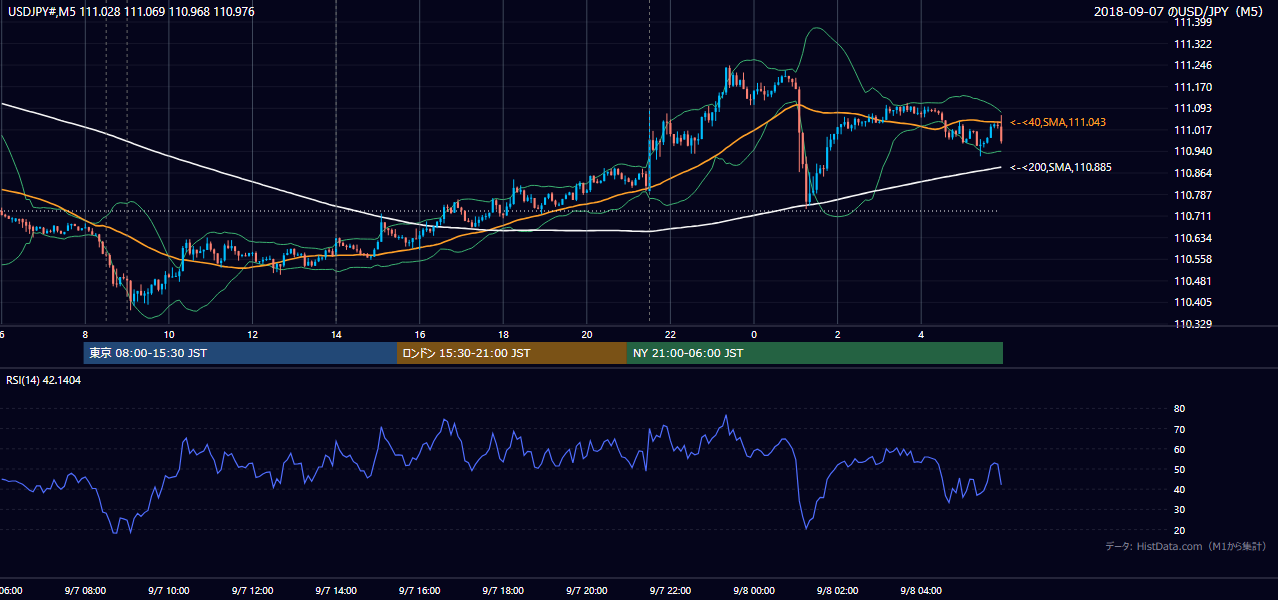Viewport: 1278px width, 600px height.
Task: Select the NY 21:00-06:00 JST session bar
Action: tap(815, 353)
